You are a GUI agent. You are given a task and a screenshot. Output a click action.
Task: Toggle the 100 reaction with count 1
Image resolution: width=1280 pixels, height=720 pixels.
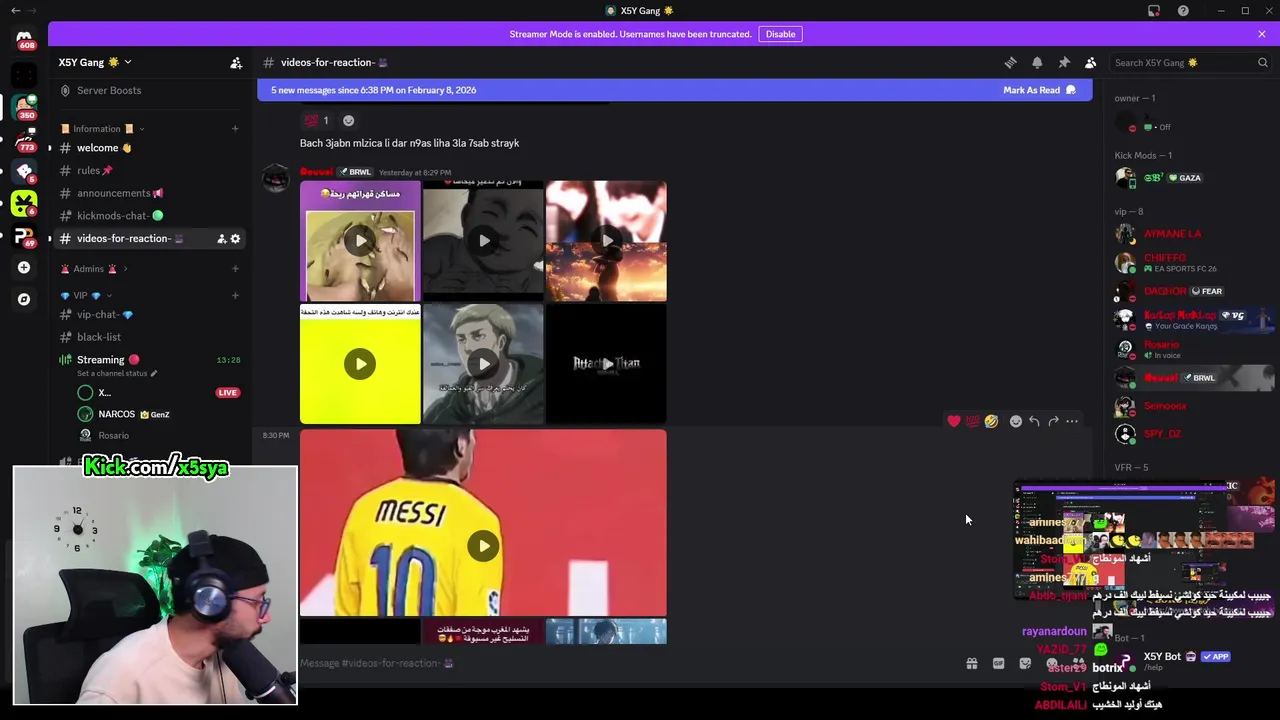pos(316,120)
